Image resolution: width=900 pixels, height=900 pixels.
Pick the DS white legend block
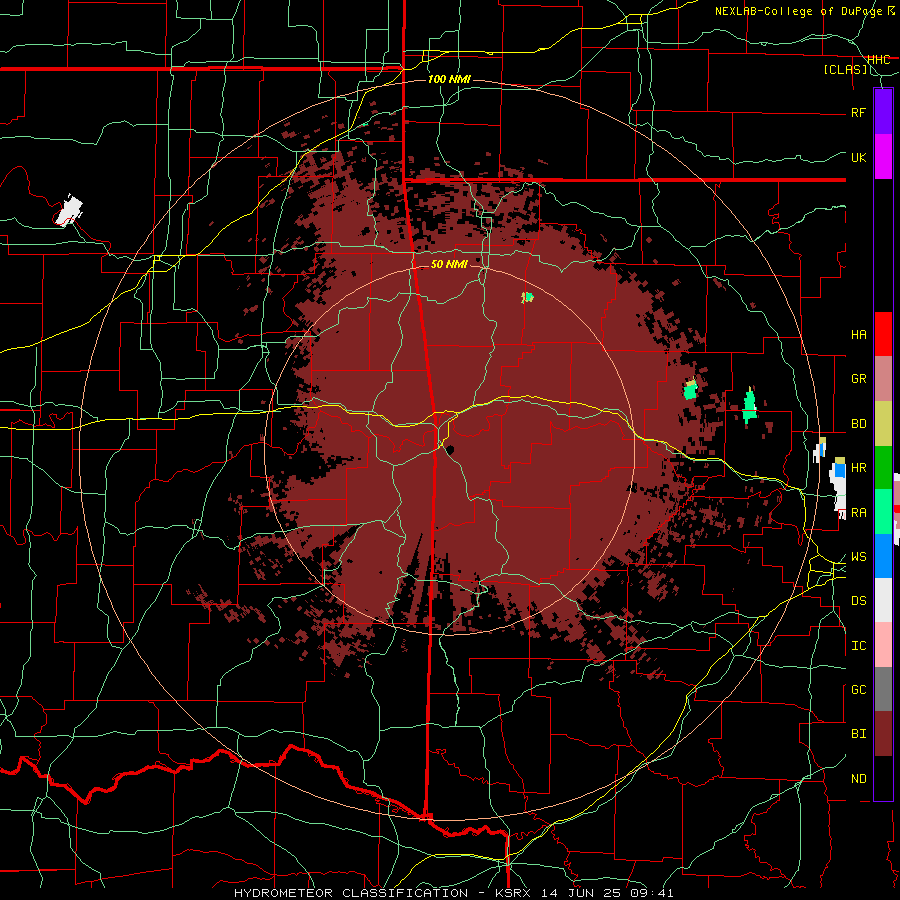[883, 600]
